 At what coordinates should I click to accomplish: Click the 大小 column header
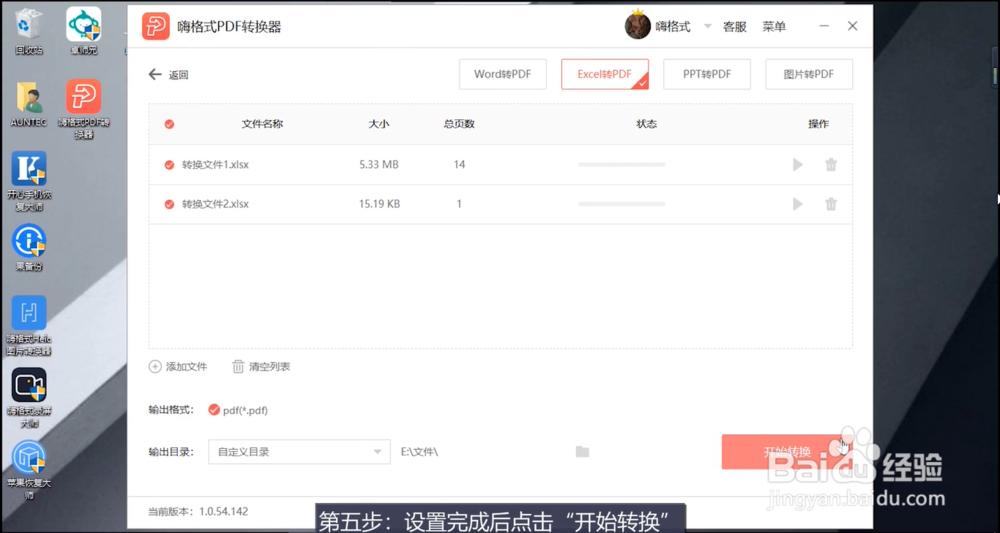[378, 124]
